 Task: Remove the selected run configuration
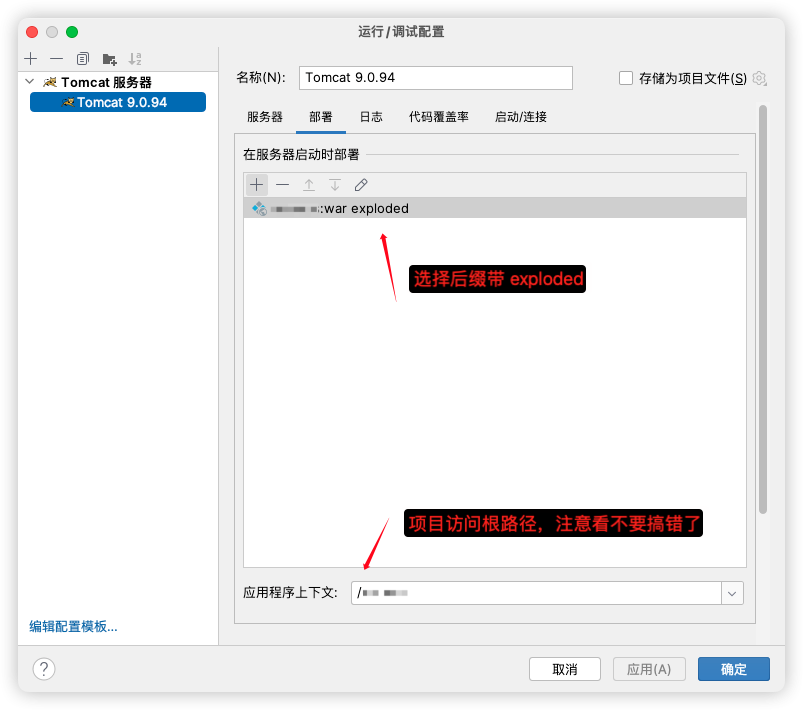tap(56, 59)
